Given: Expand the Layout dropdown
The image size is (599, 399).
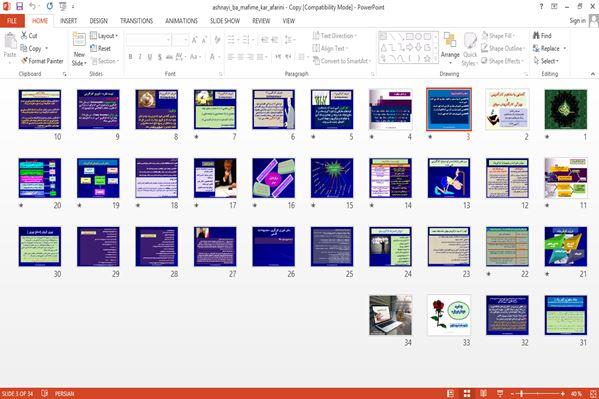Looking at the screenshot, I should pos(104,36).
